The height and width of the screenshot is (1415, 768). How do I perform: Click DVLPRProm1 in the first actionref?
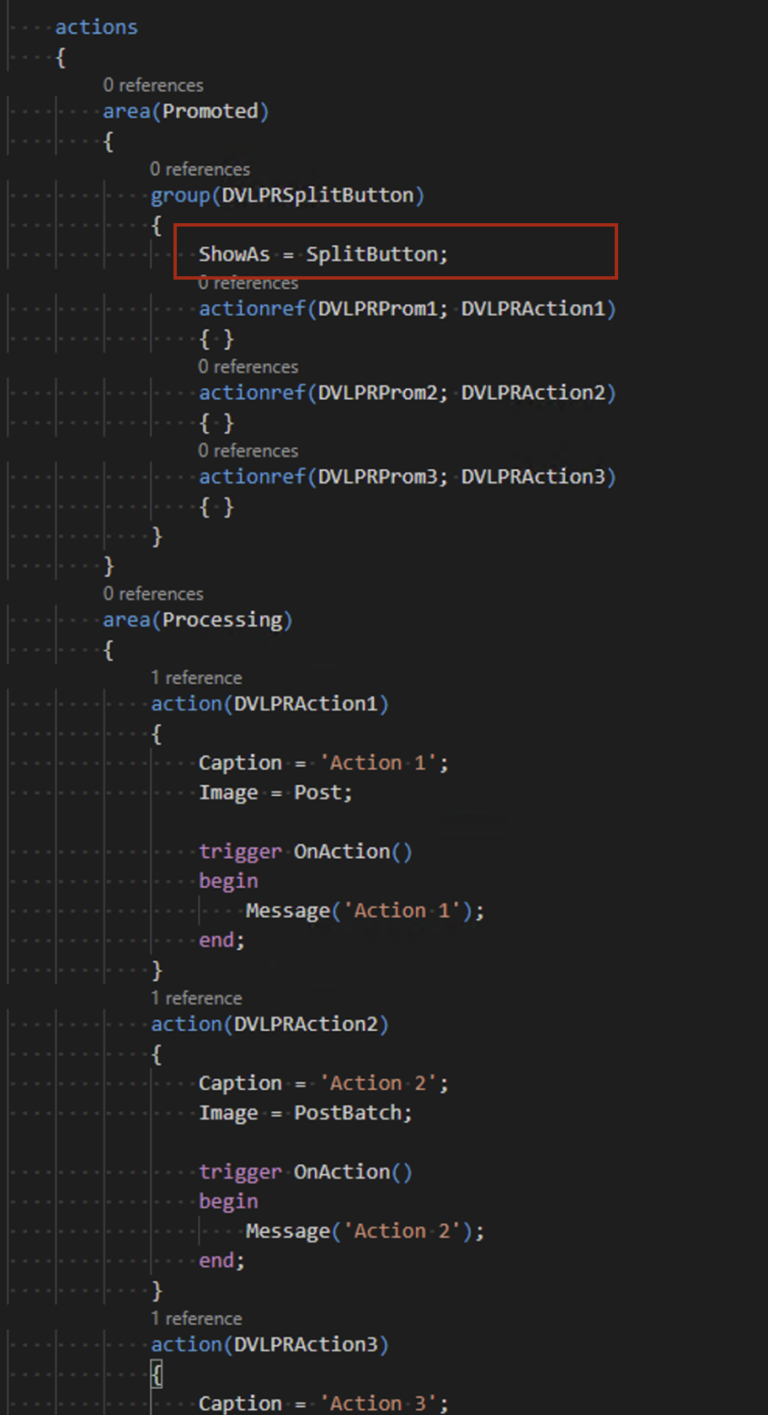pyautogui.click(x=377, y=309)
